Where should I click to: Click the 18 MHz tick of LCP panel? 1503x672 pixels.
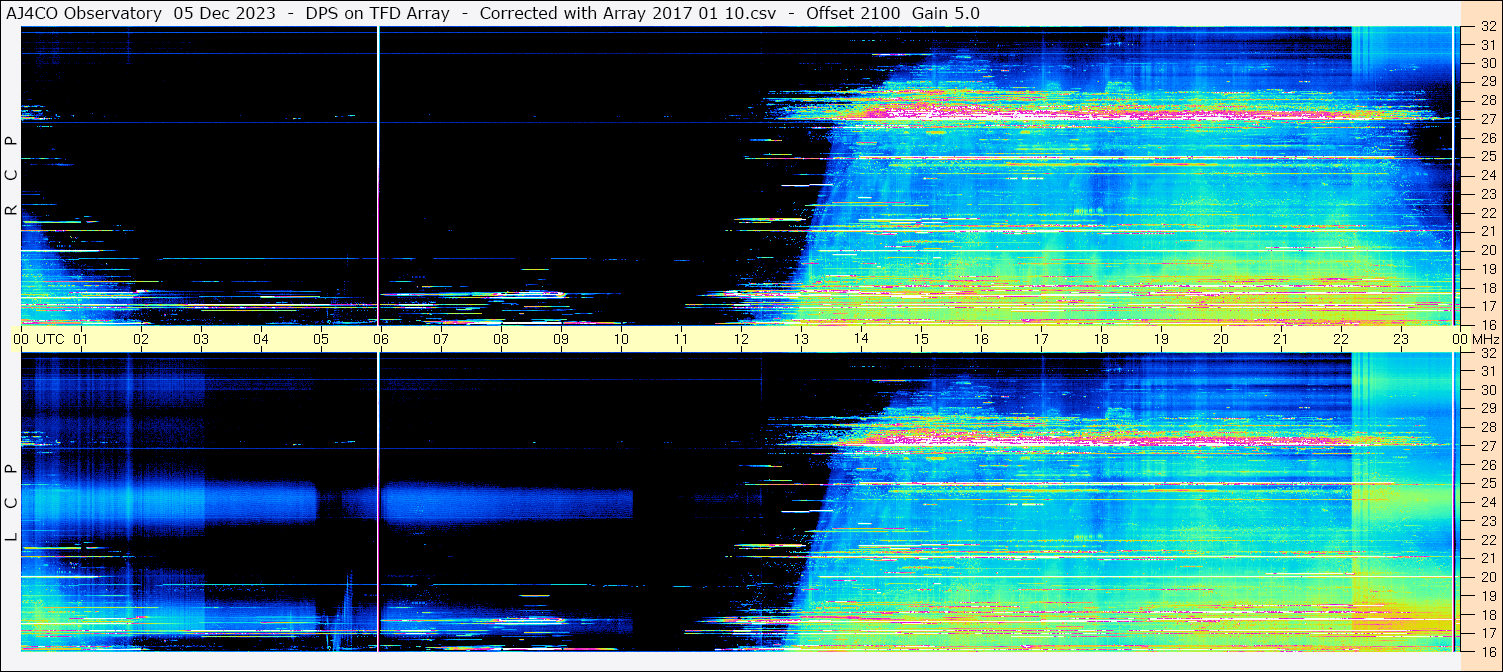pos(1487,615)
